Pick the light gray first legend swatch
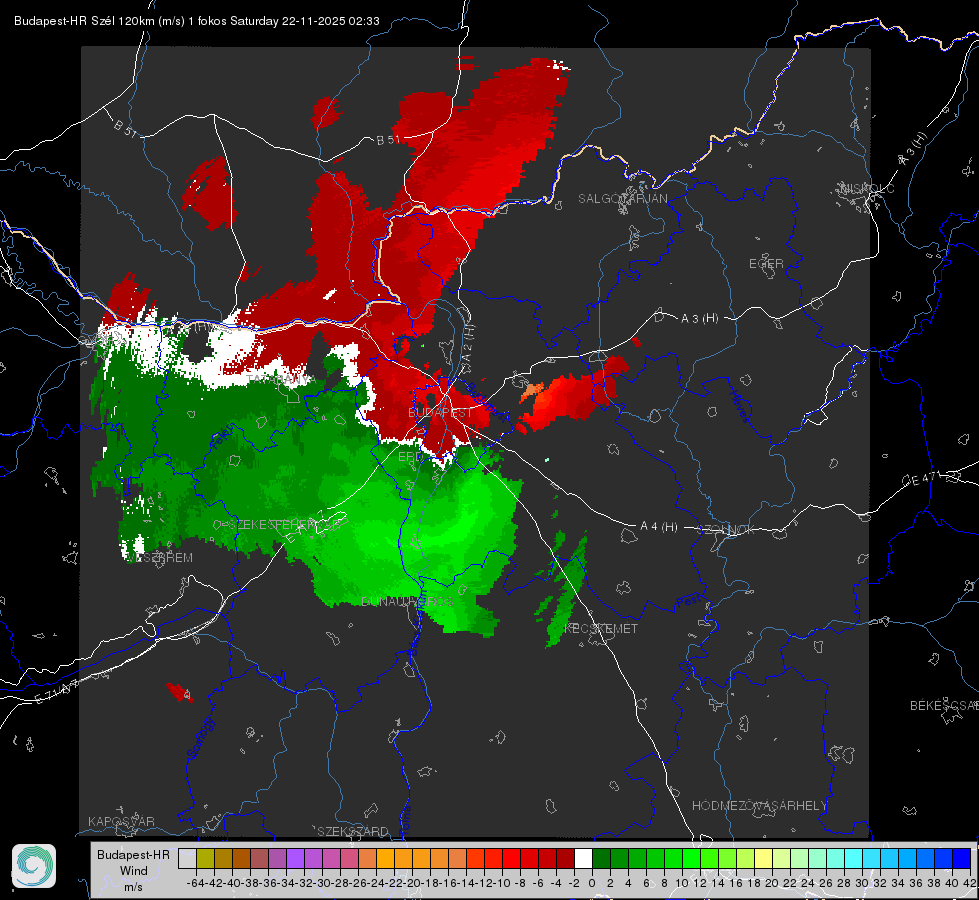979x900 pixels. [x=187, y=858]
